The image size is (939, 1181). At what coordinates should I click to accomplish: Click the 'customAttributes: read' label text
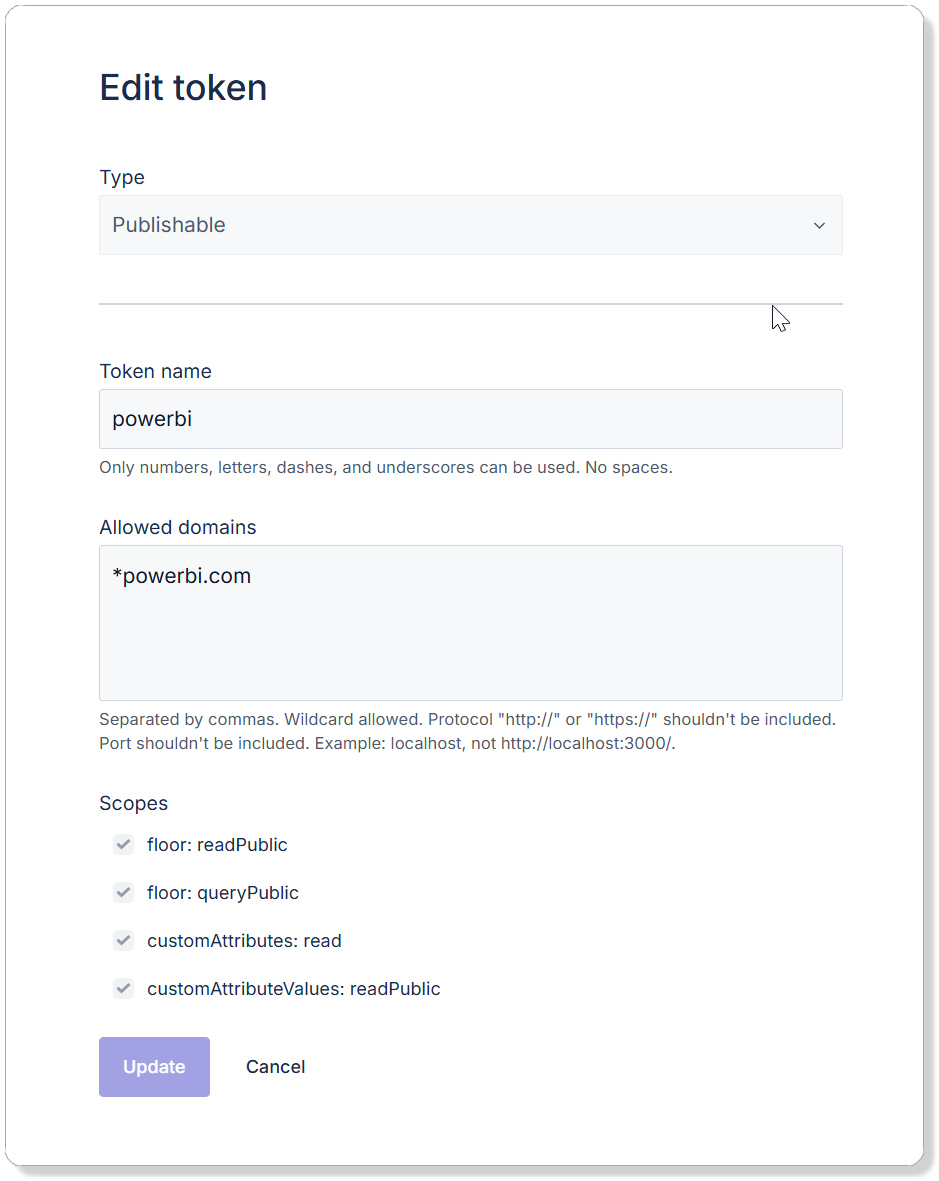[244, 941]
